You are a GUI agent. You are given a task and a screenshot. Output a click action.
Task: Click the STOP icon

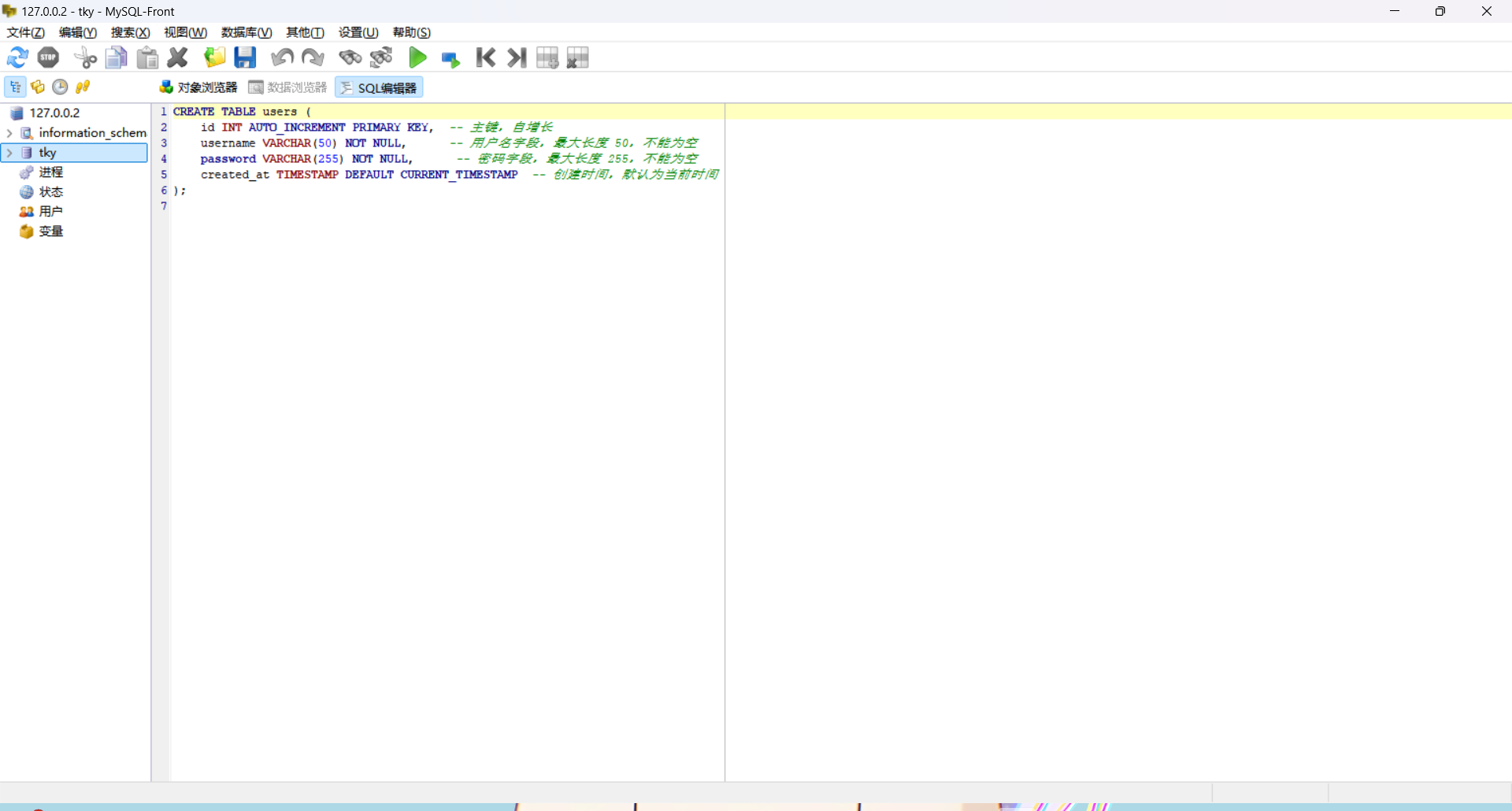49,57
